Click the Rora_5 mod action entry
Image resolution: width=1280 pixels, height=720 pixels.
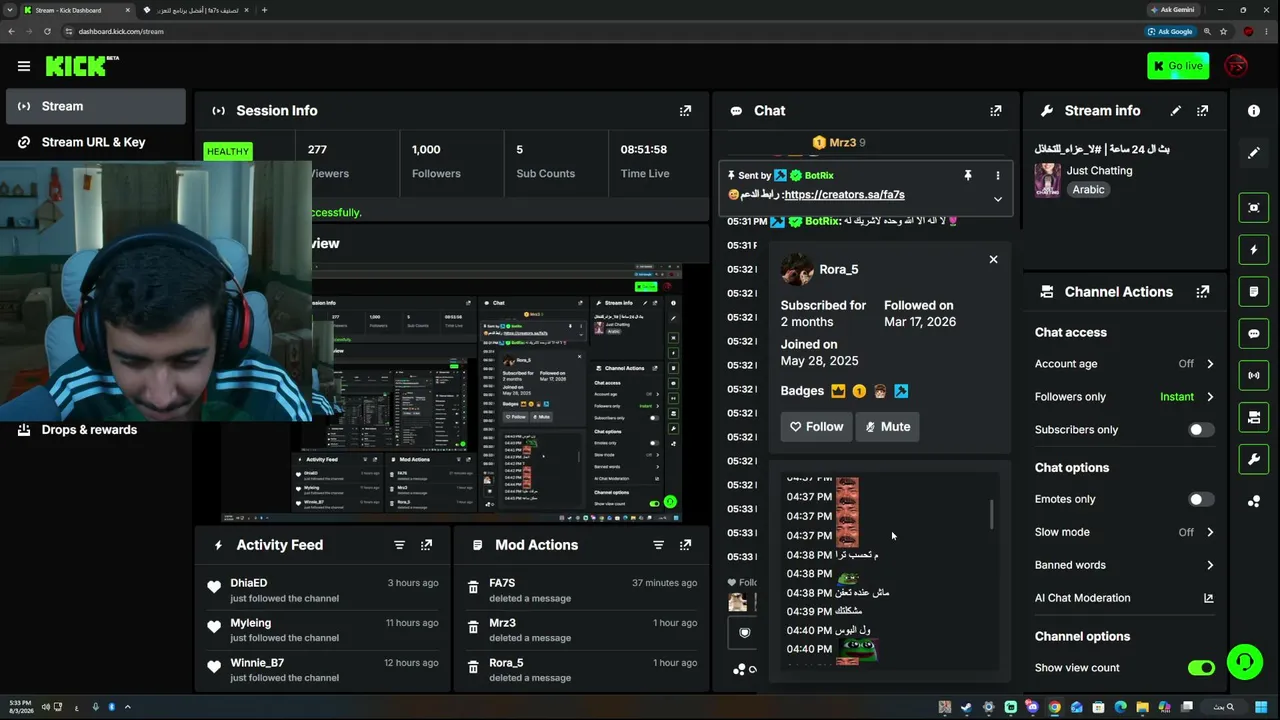(x=582, y=670)
